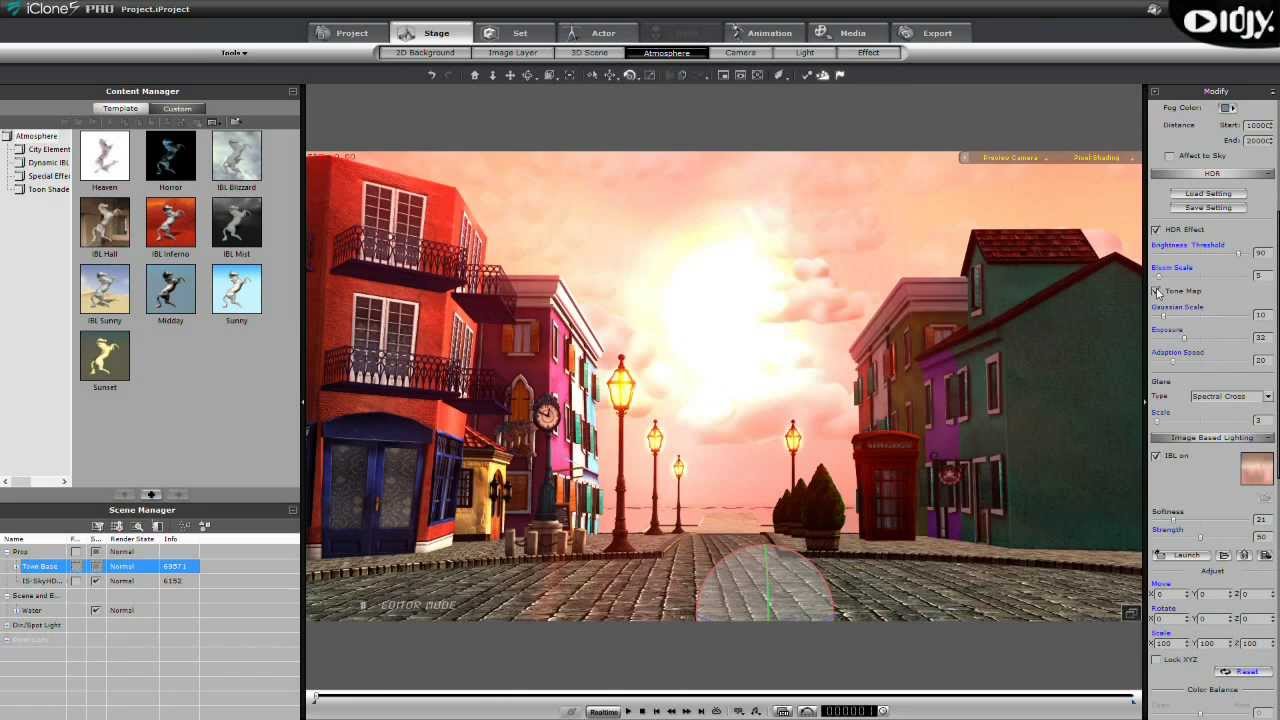The image size is (1280, 720).
Task: Toggle the HDR Effect checkbox
Action: (1156, 230)
